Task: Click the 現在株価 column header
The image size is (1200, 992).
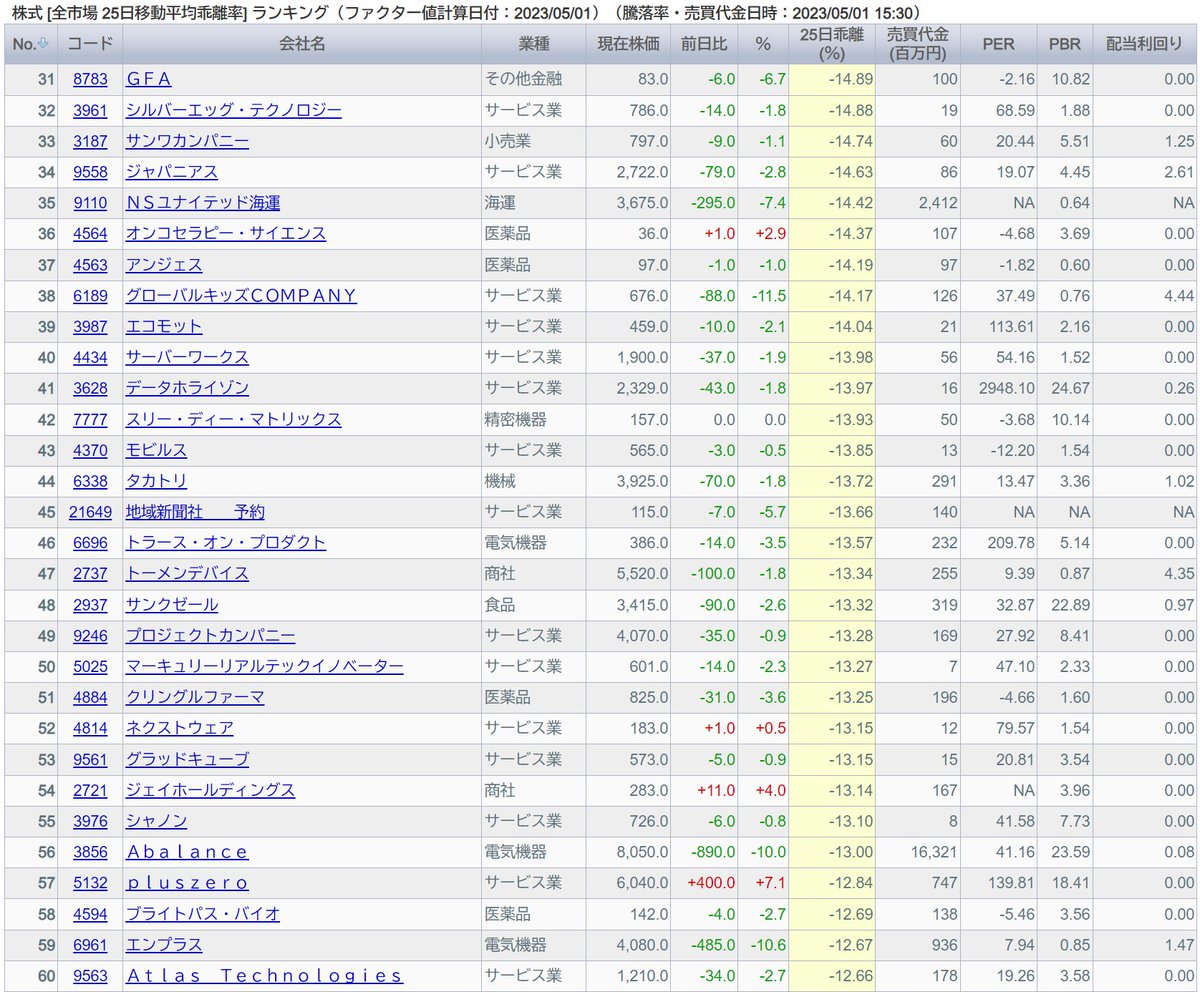Action: (628, 45)
